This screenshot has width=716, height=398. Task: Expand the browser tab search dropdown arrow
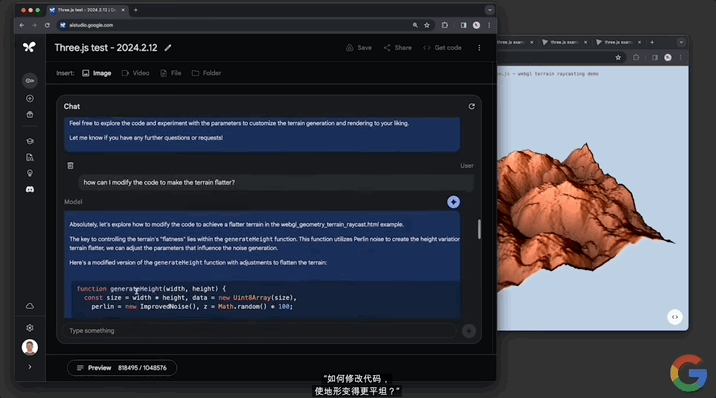point(490,10)
